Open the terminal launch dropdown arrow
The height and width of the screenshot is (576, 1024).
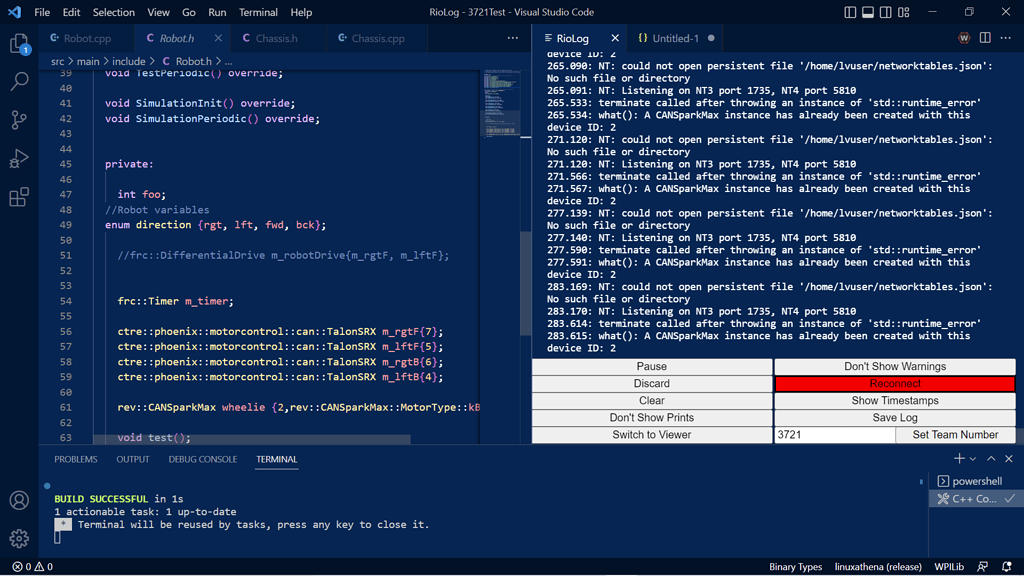pos(972,458)
